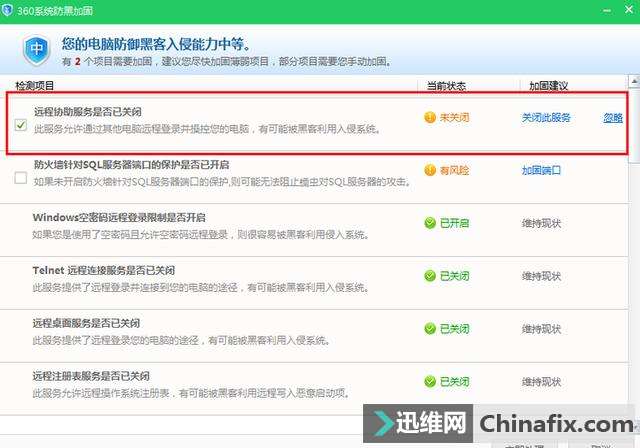Select the 远程注册表服务是否已关闭 title
Image resolution: width=640 pixels, height=448 pixels.
pos(91,376)
